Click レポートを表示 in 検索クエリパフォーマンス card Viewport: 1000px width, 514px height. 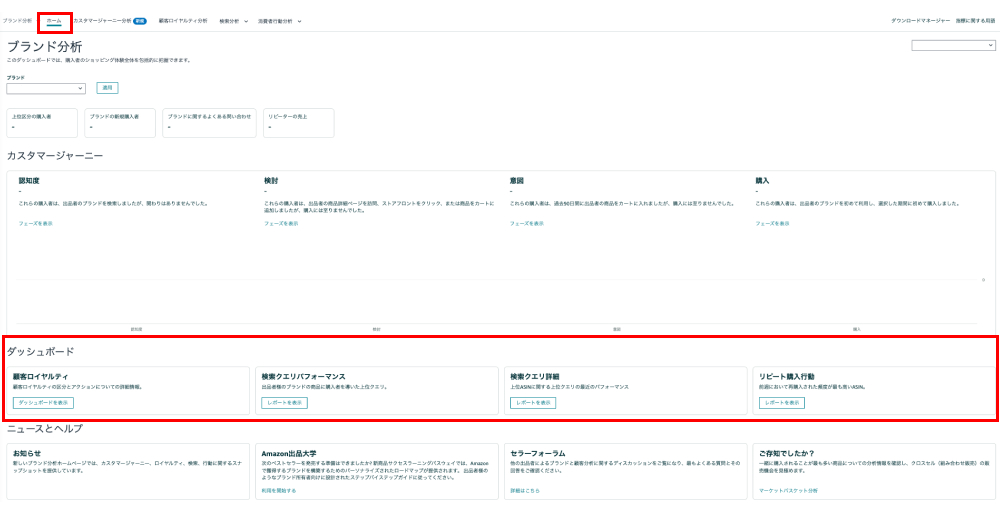pyautogui.click(x=284, y=403)
